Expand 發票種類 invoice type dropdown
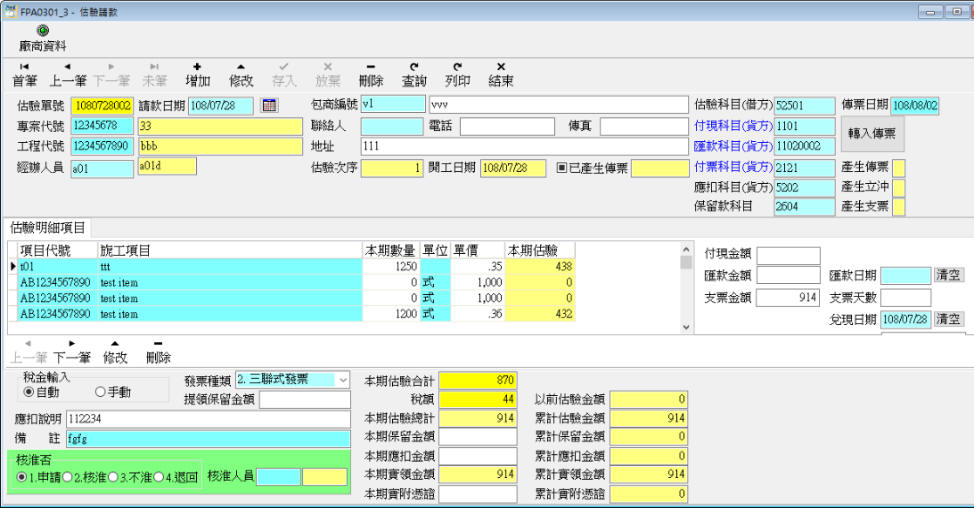974x508 pixels. pos(343,379)
